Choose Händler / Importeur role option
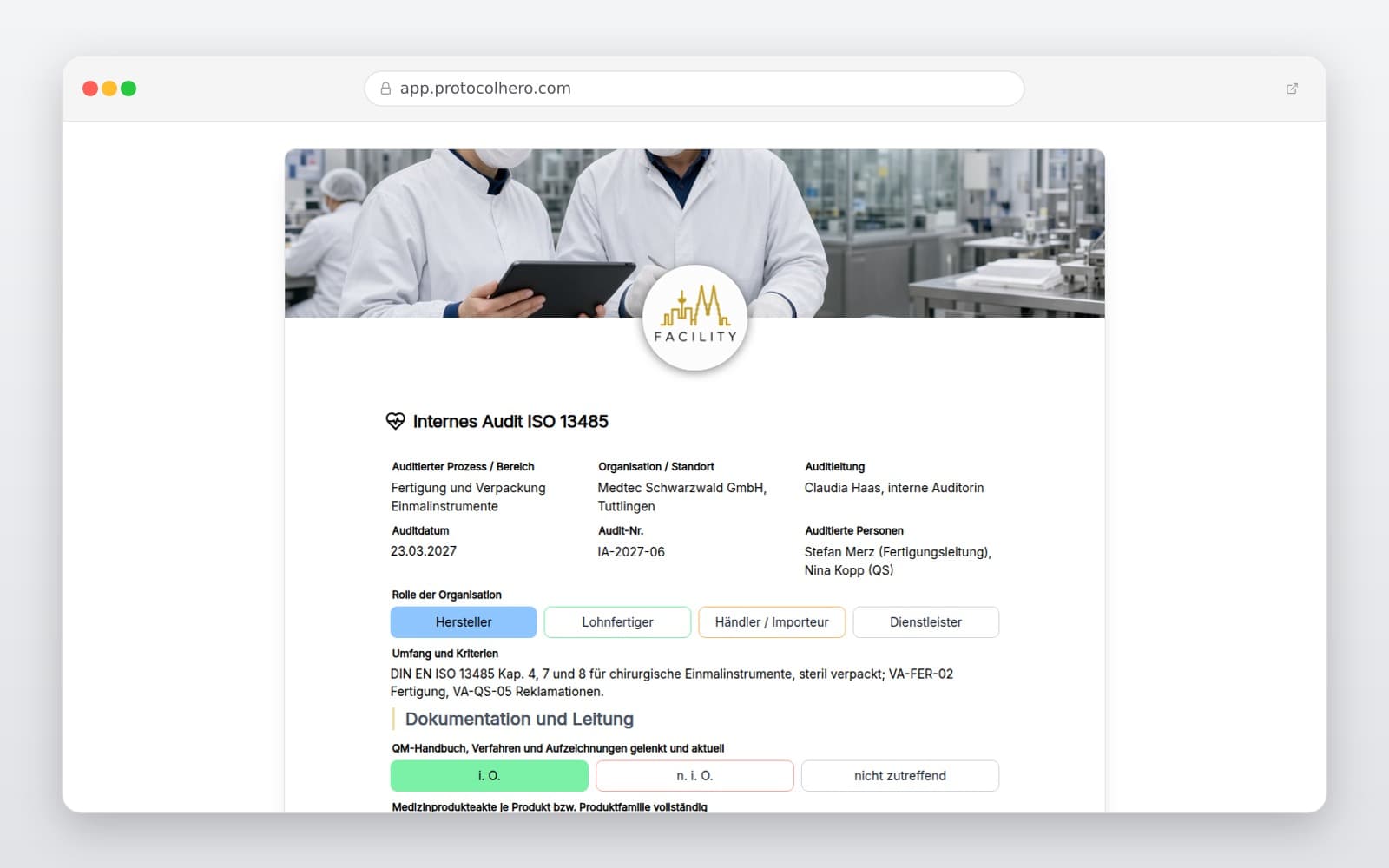 772,622
